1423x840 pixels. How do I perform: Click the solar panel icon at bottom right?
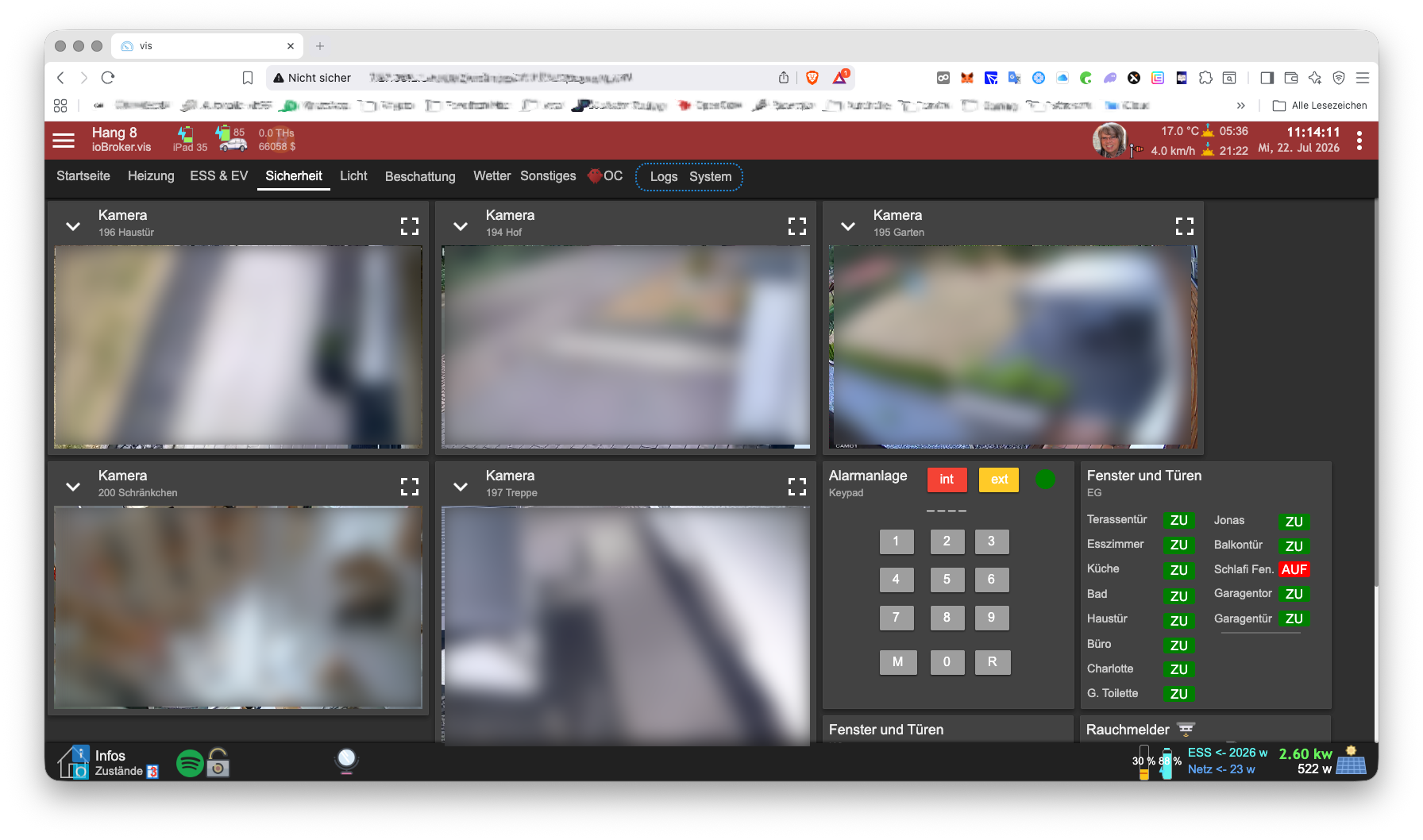(x=1351, y=762)
